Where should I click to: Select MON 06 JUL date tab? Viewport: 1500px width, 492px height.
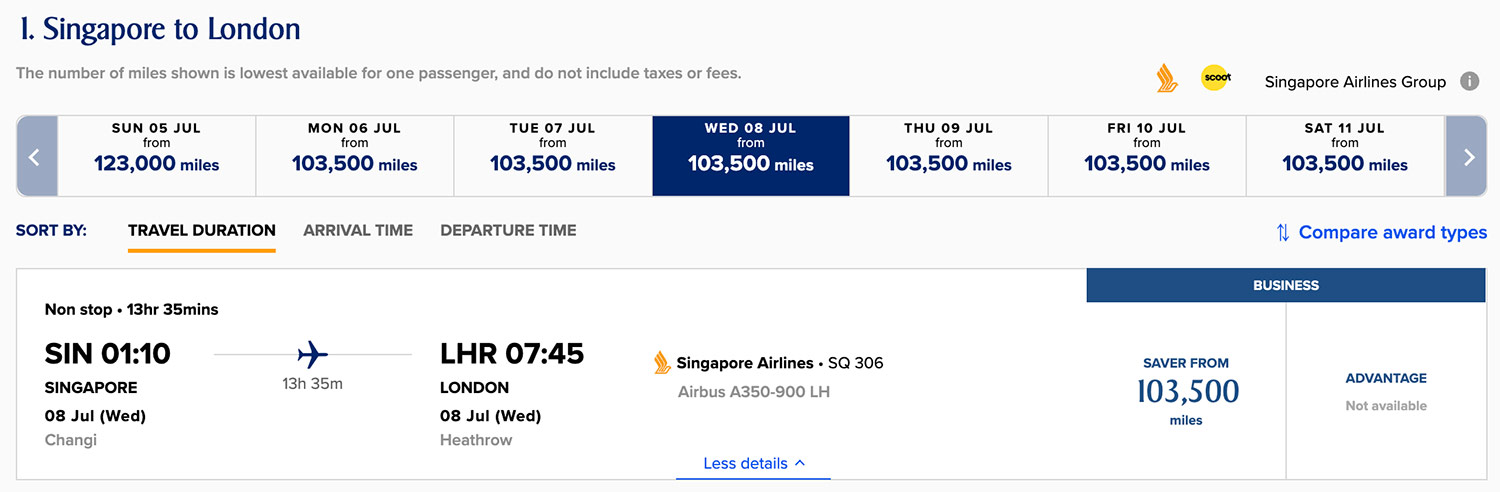click(x=355, y=156)
